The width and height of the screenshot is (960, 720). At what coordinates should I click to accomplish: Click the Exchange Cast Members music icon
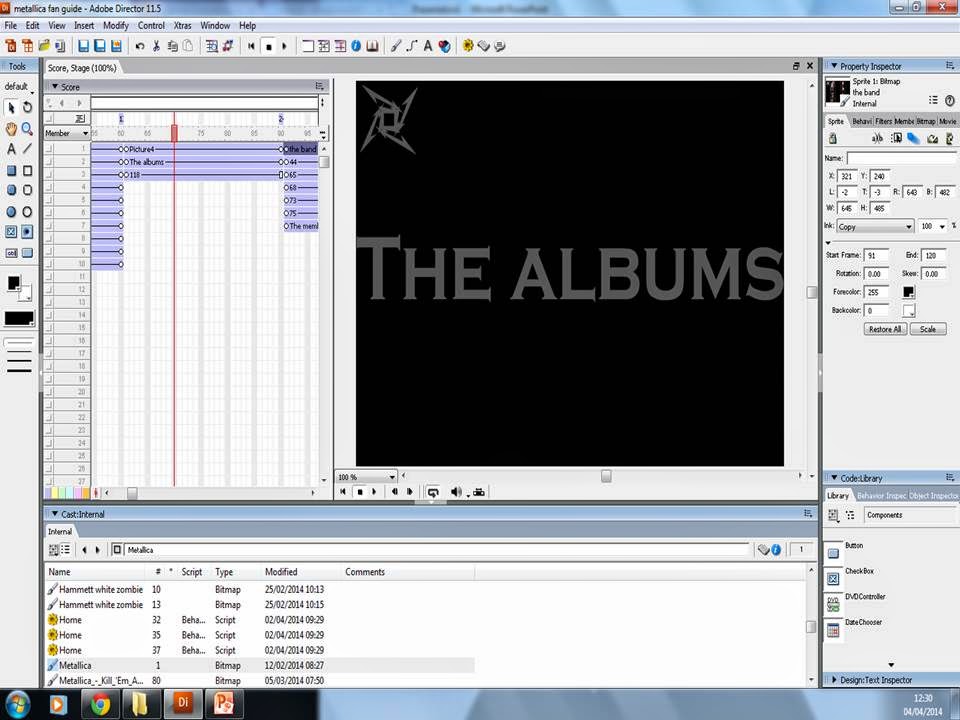228,46
